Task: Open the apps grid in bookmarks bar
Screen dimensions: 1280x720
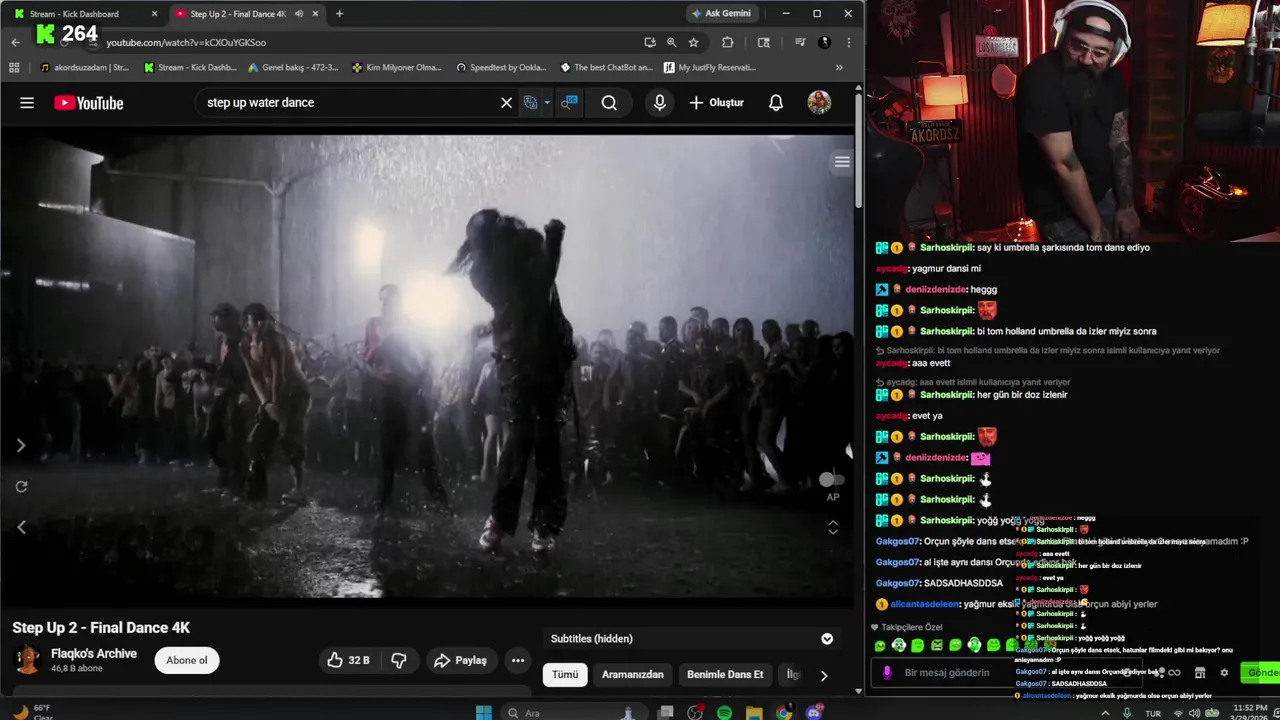Action: click(x=14, y=68)
